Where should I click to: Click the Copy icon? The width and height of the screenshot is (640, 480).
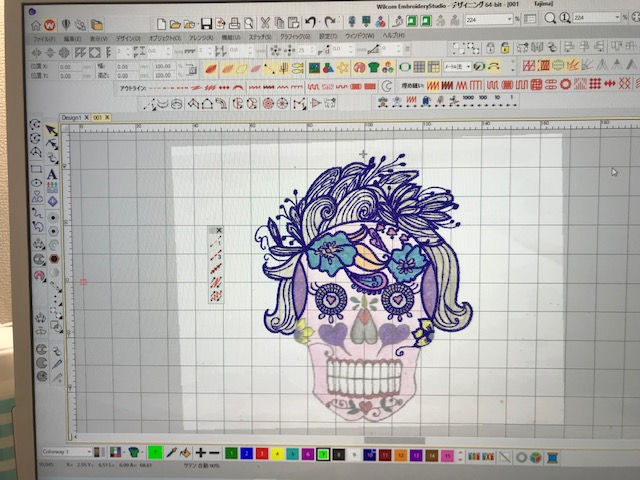tap(279, 22)
